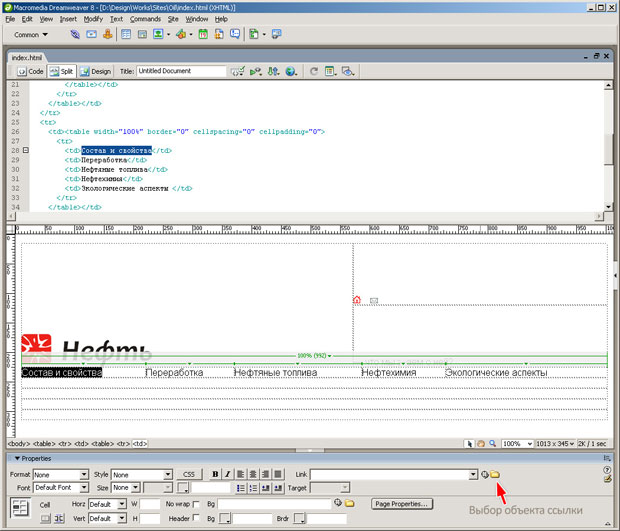Click the Browse for File folder icon beside Link

pyautogui.click(x=495, y=474)
